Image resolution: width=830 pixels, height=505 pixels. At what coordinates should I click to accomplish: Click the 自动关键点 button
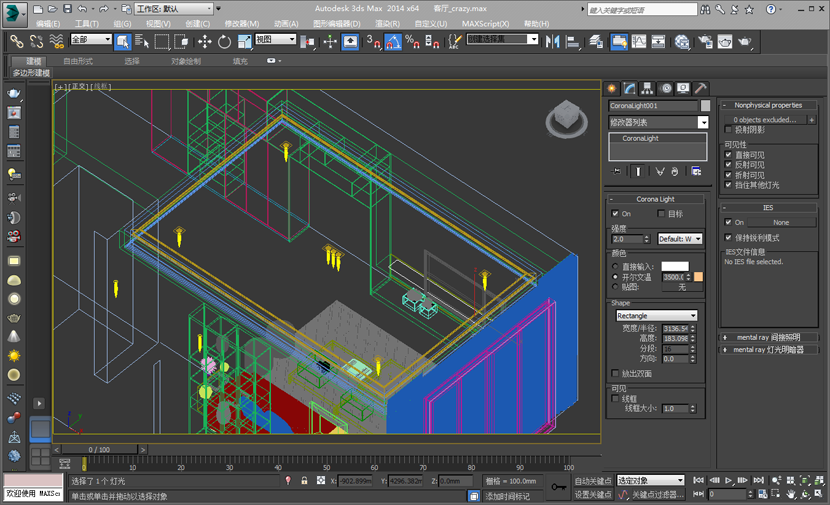(594, 481)
